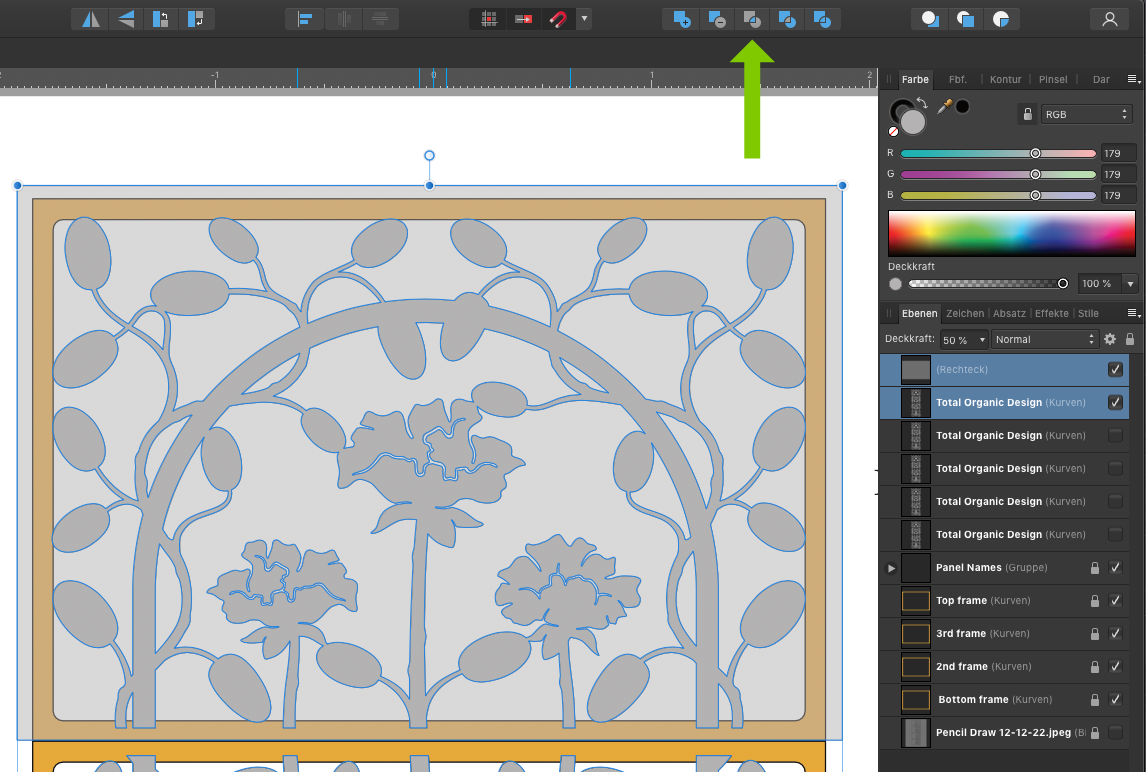Select the (Rechteck) layer thumbnail

coord(916,369)
